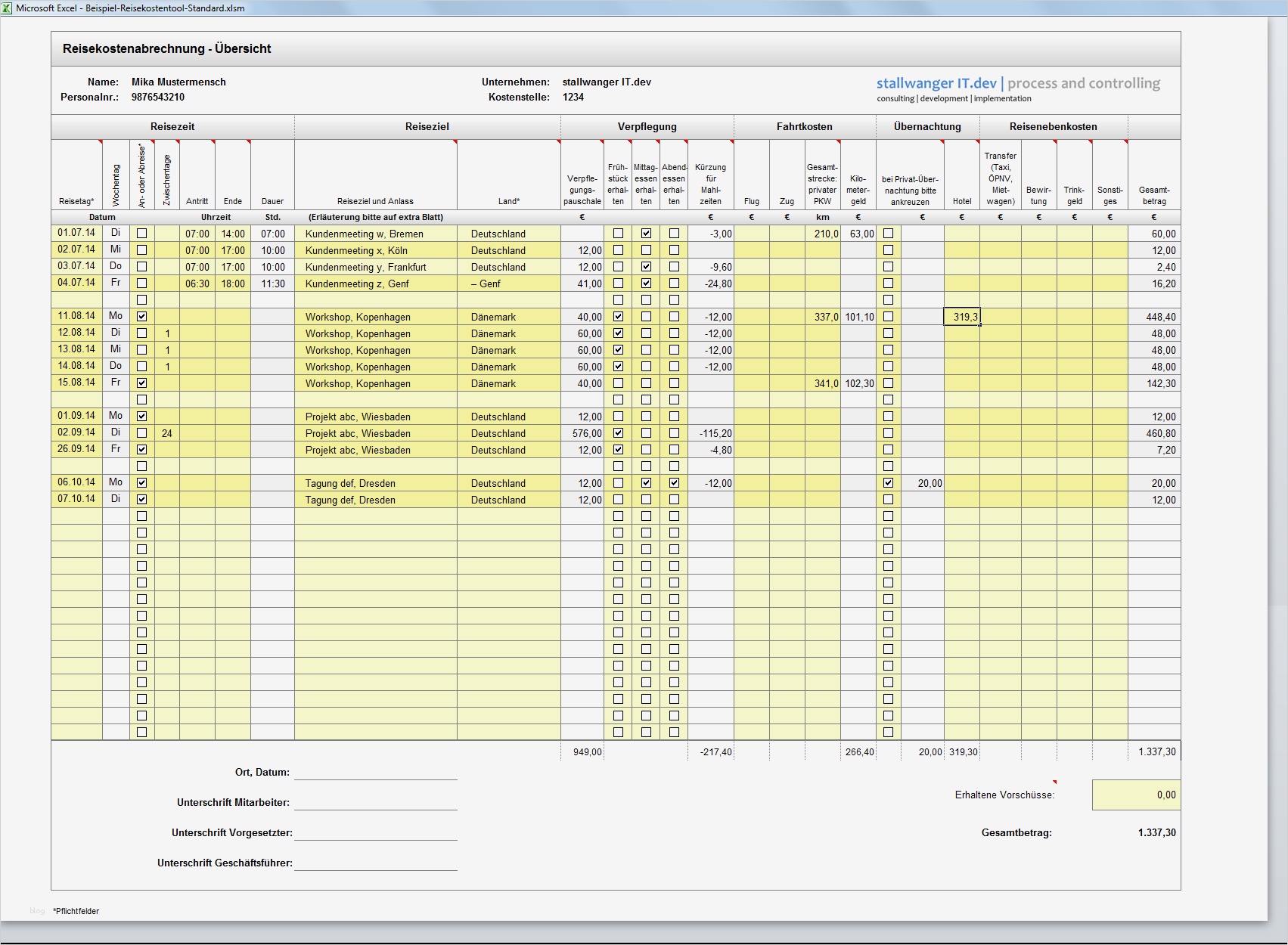Click the Reisenebenkosten section header
The width and height of the screenshot is (1288, 945).
pyautogui.click(x=1053, y=126)
